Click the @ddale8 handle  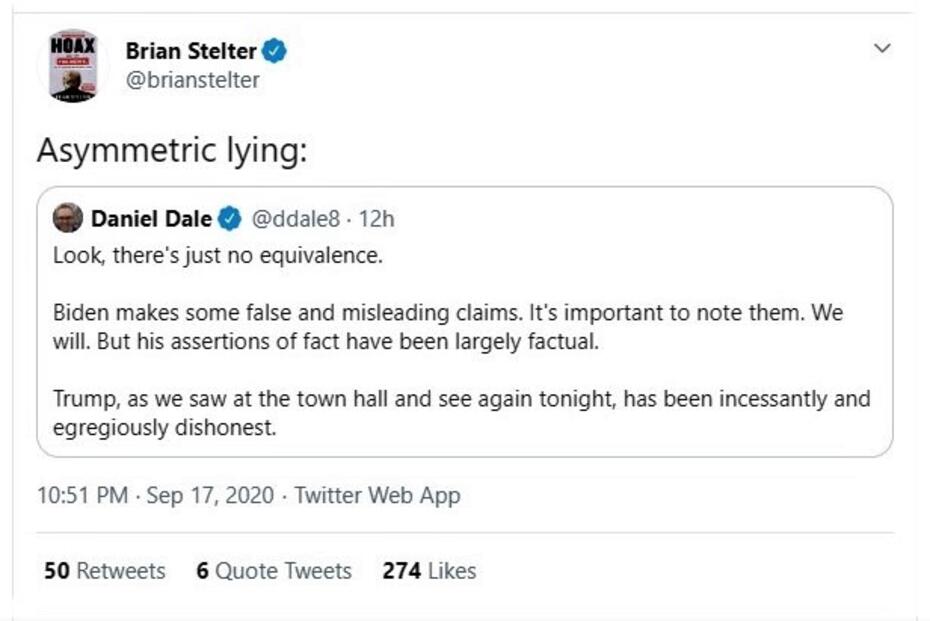point(296,218)
